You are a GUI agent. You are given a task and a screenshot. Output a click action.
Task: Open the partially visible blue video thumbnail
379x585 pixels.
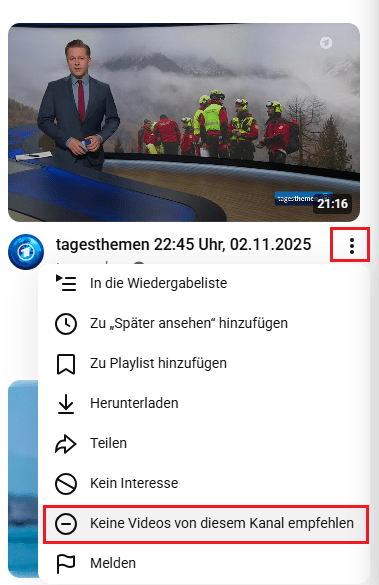click(x=23, y=479)
